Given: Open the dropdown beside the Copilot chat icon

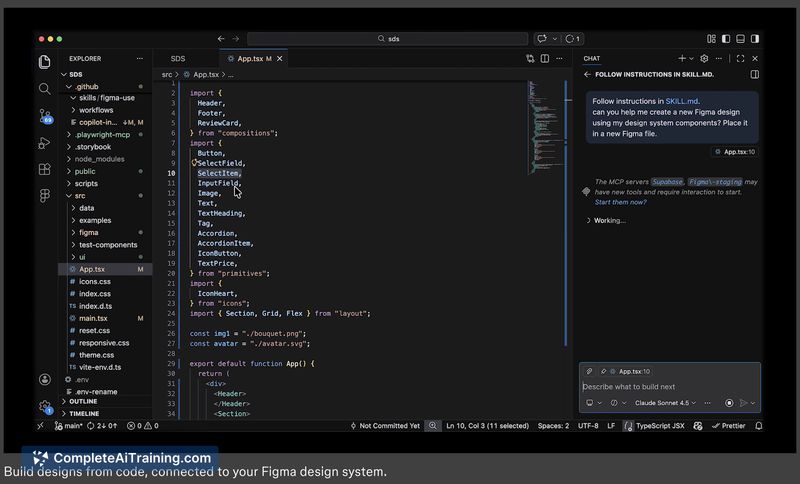Looking at the screenshot, I should pyautogui.click(x=555, y=39).
